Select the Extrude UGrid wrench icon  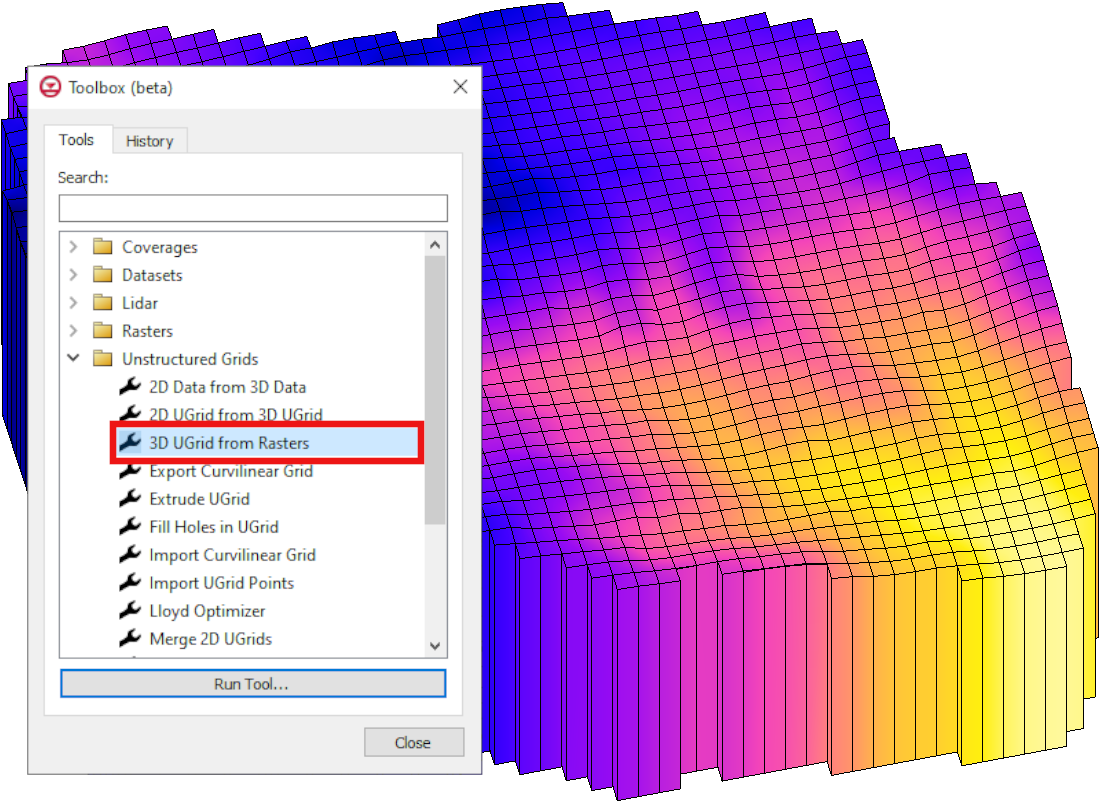(128, 499)
